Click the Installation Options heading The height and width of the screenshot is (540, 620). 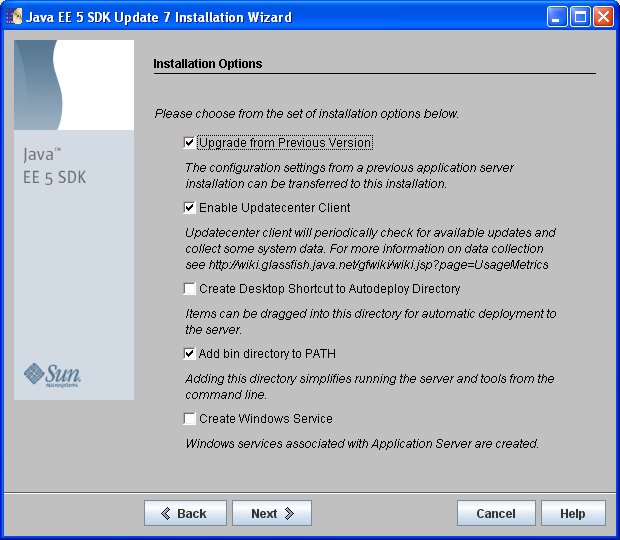208,64
